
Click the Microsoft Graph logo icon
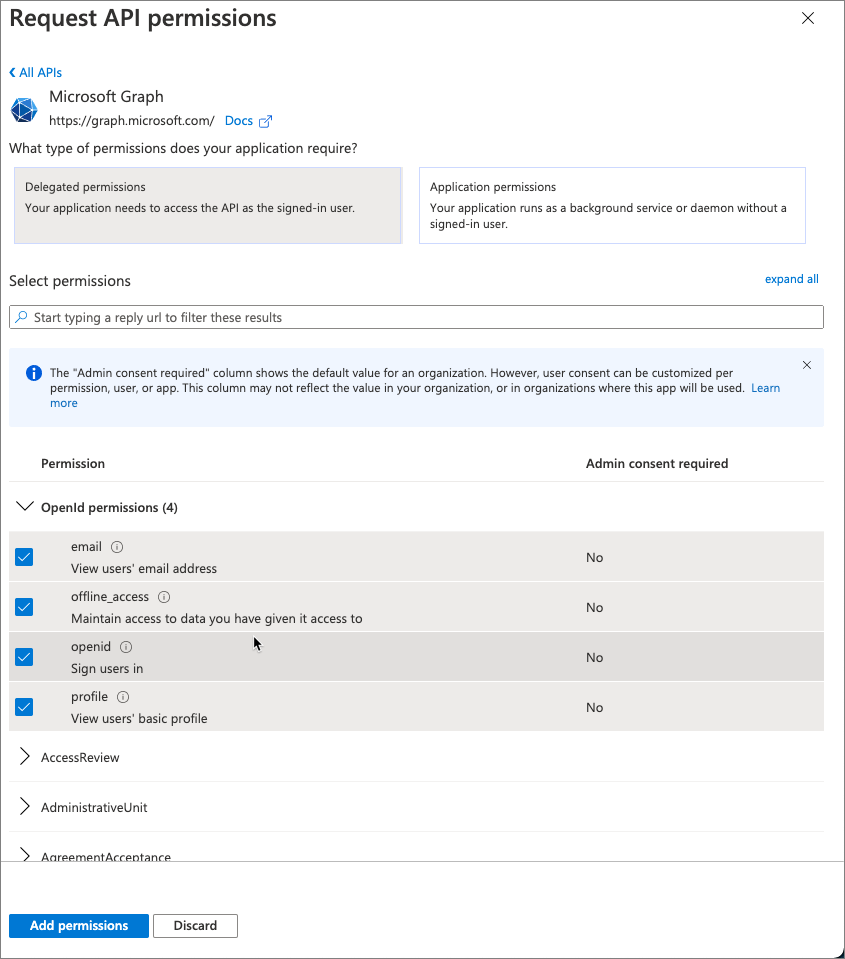click(24, 110)
